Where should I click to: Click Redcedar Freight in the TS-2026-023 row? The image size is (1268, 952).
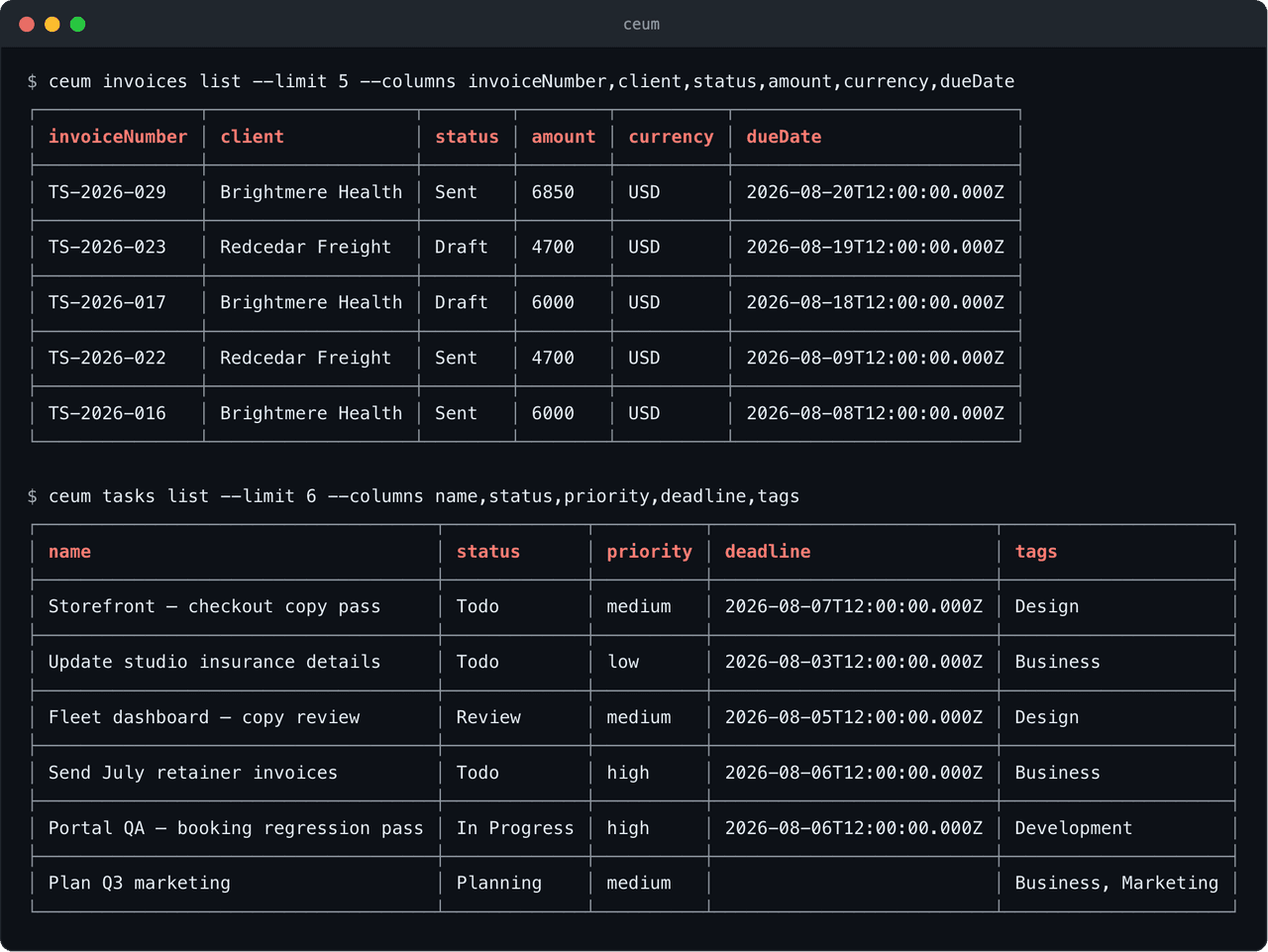pyautogui.click(x=305, y=248)
